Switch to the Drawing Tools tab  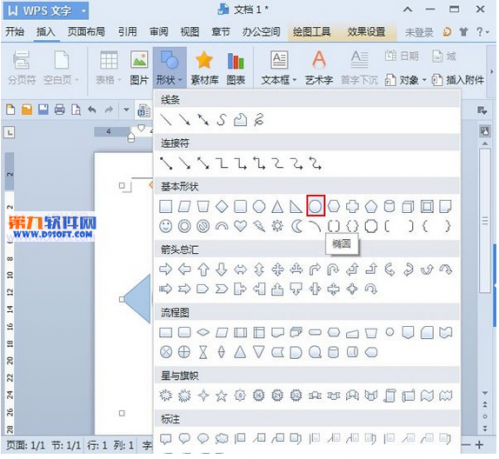click(311, 32)
